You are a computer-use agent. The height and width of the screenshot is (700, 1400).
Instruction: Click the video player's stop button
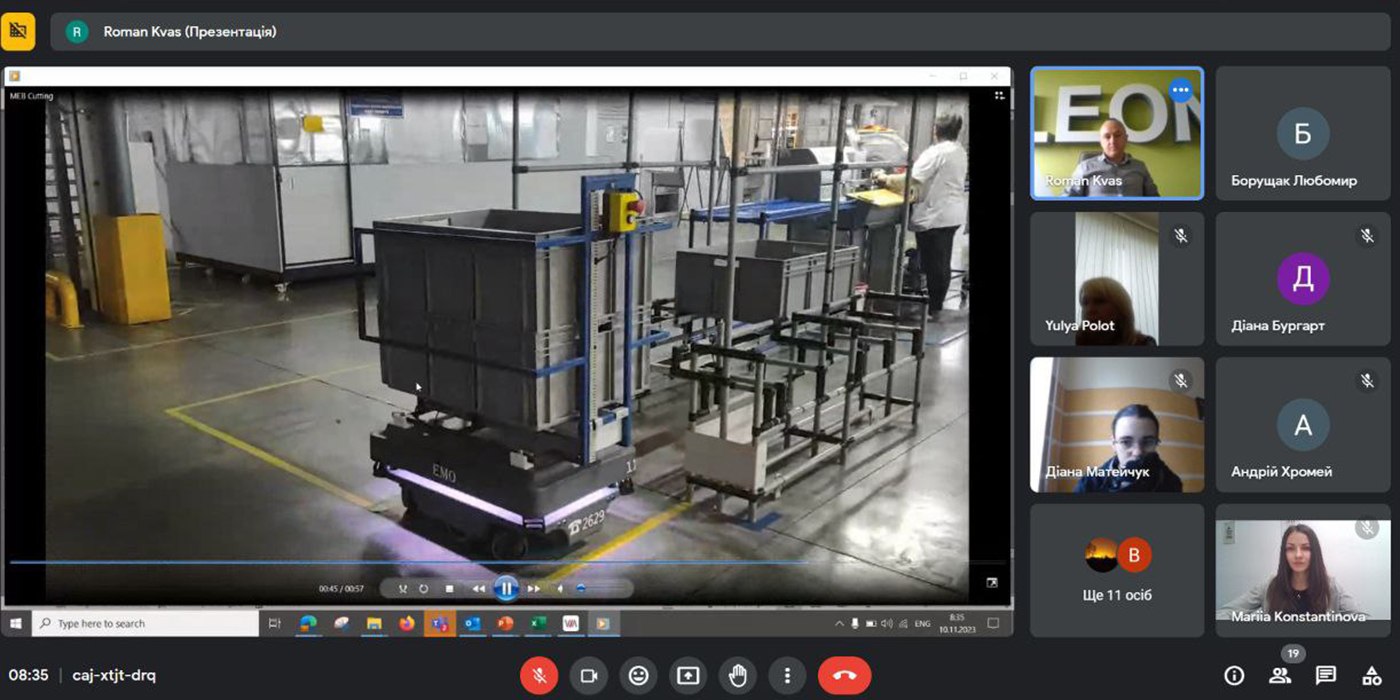(449, 589)
